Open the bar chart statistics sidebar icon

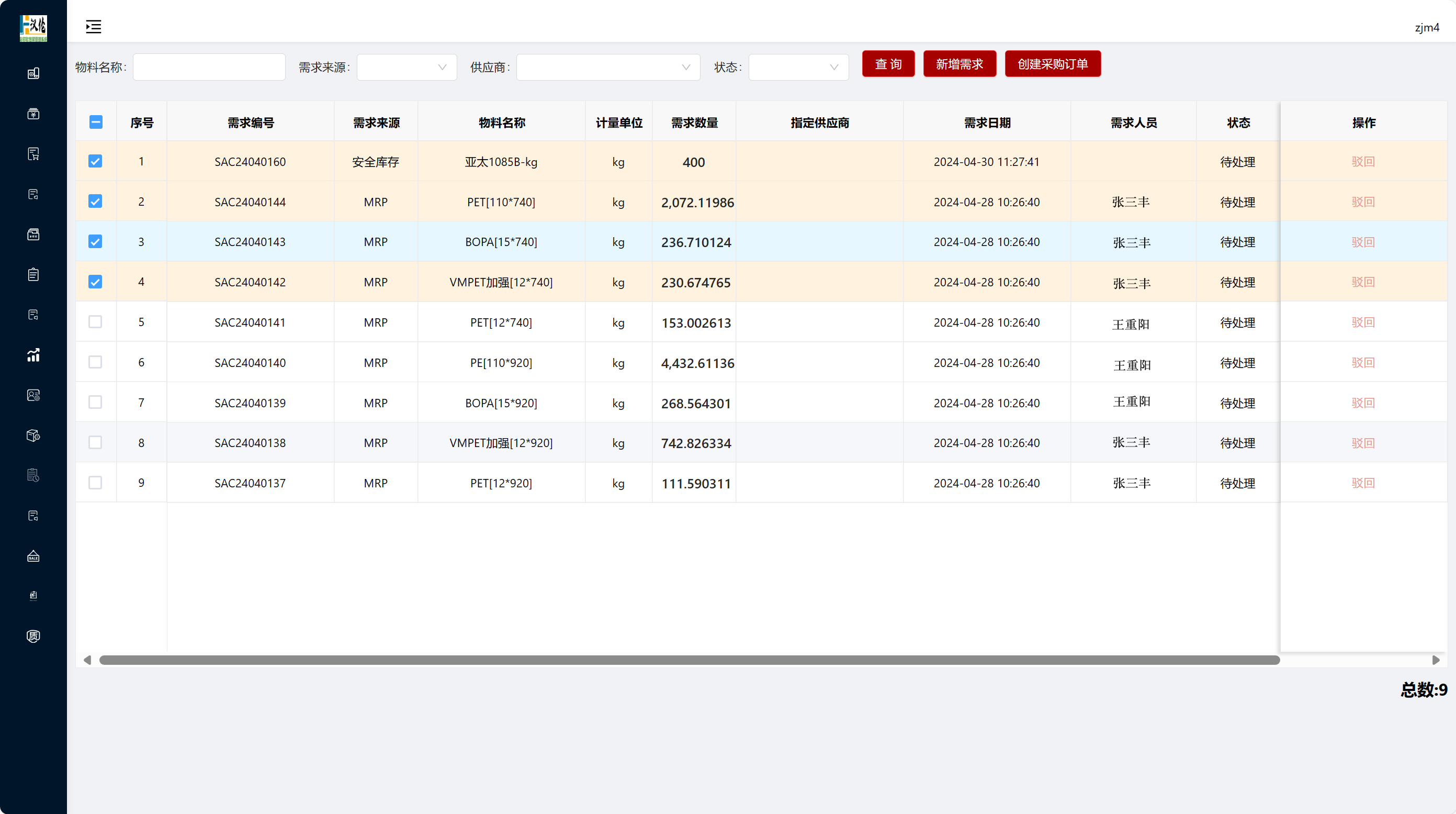point(33,355)
